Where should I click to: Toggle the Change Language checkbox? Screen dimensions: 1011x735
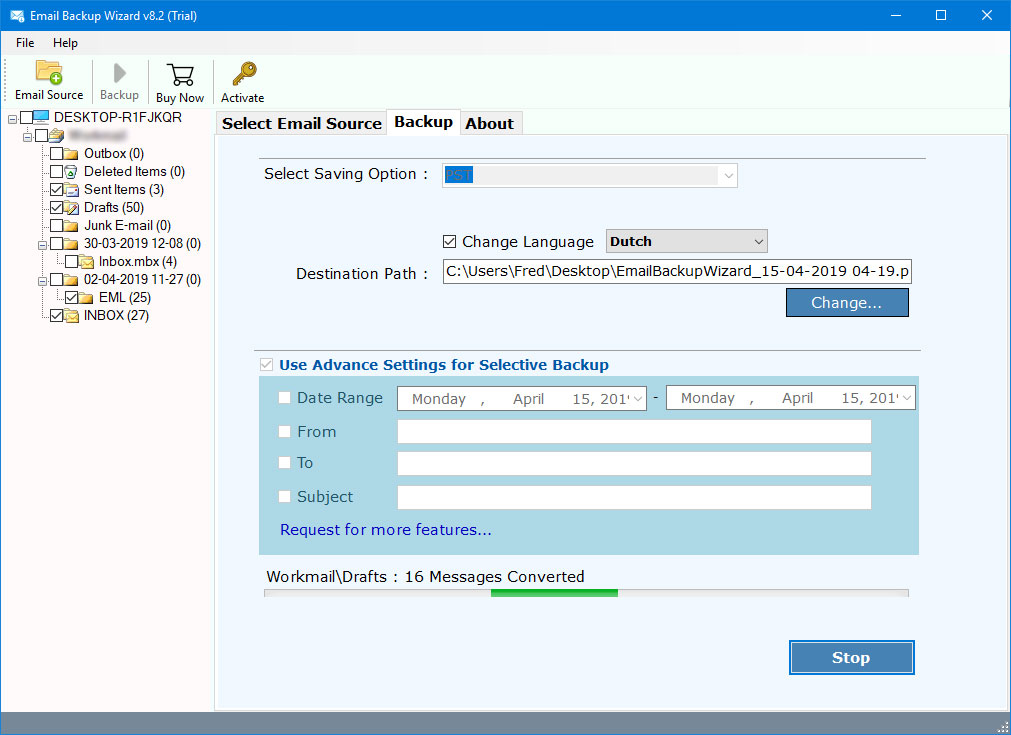click(x=449, y=242)
